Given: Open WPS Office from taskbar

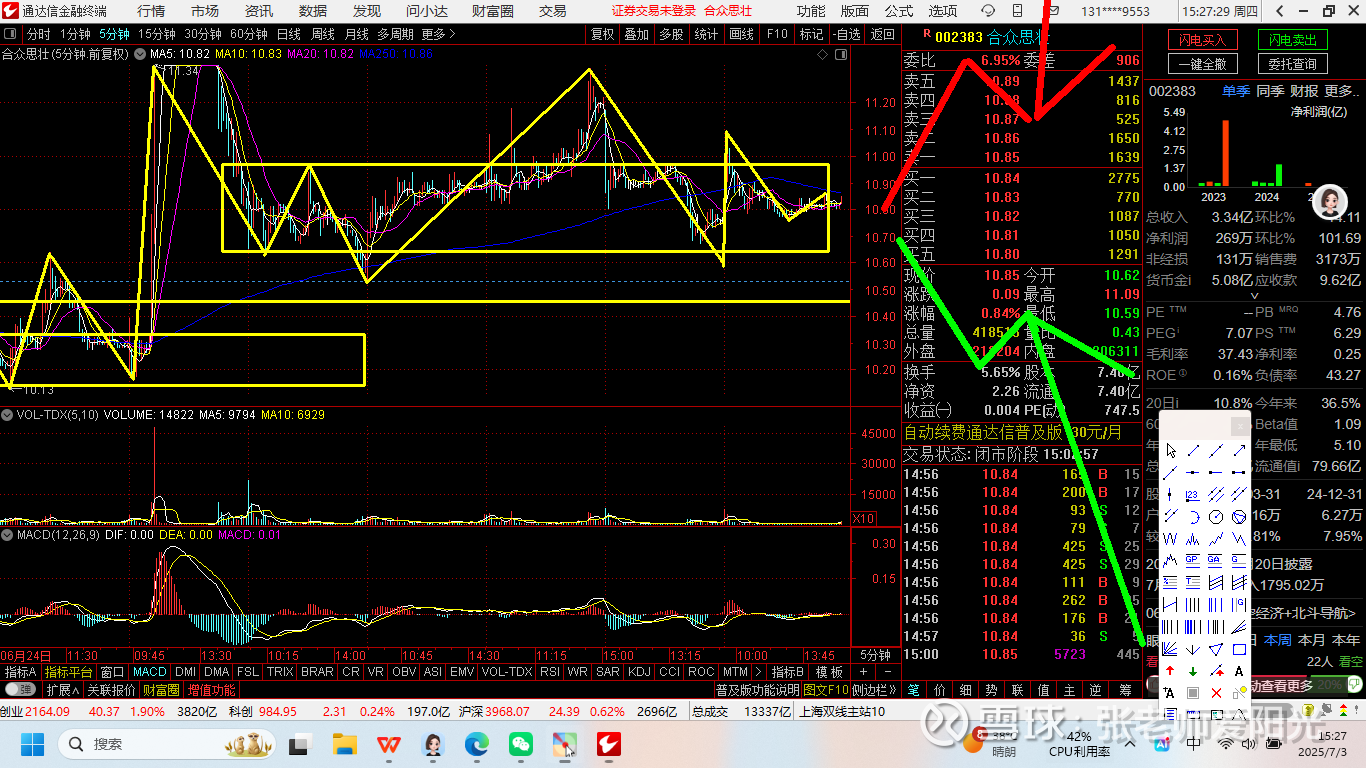Looking at the screenshot, I should (388, 744).
